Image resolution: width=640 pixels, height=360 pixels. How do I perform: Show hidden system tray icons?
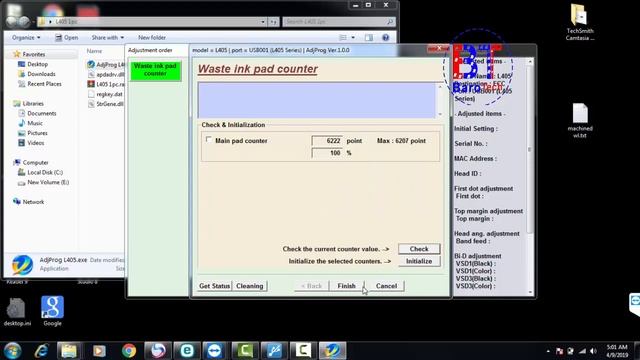coord(548,351)
